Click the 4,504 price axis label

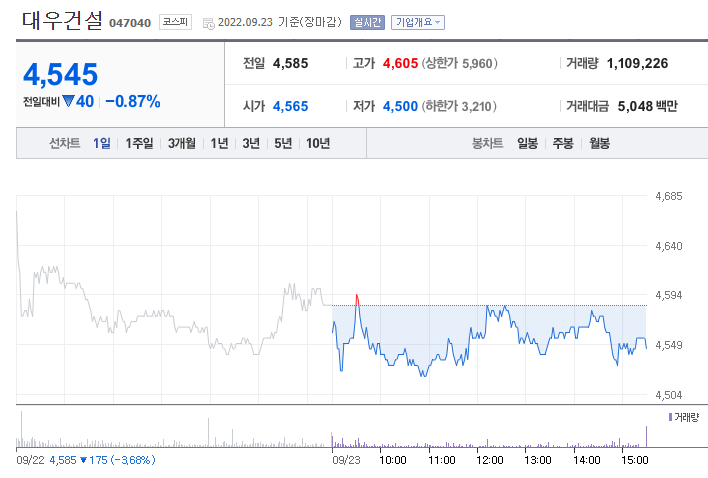[669, 395]
